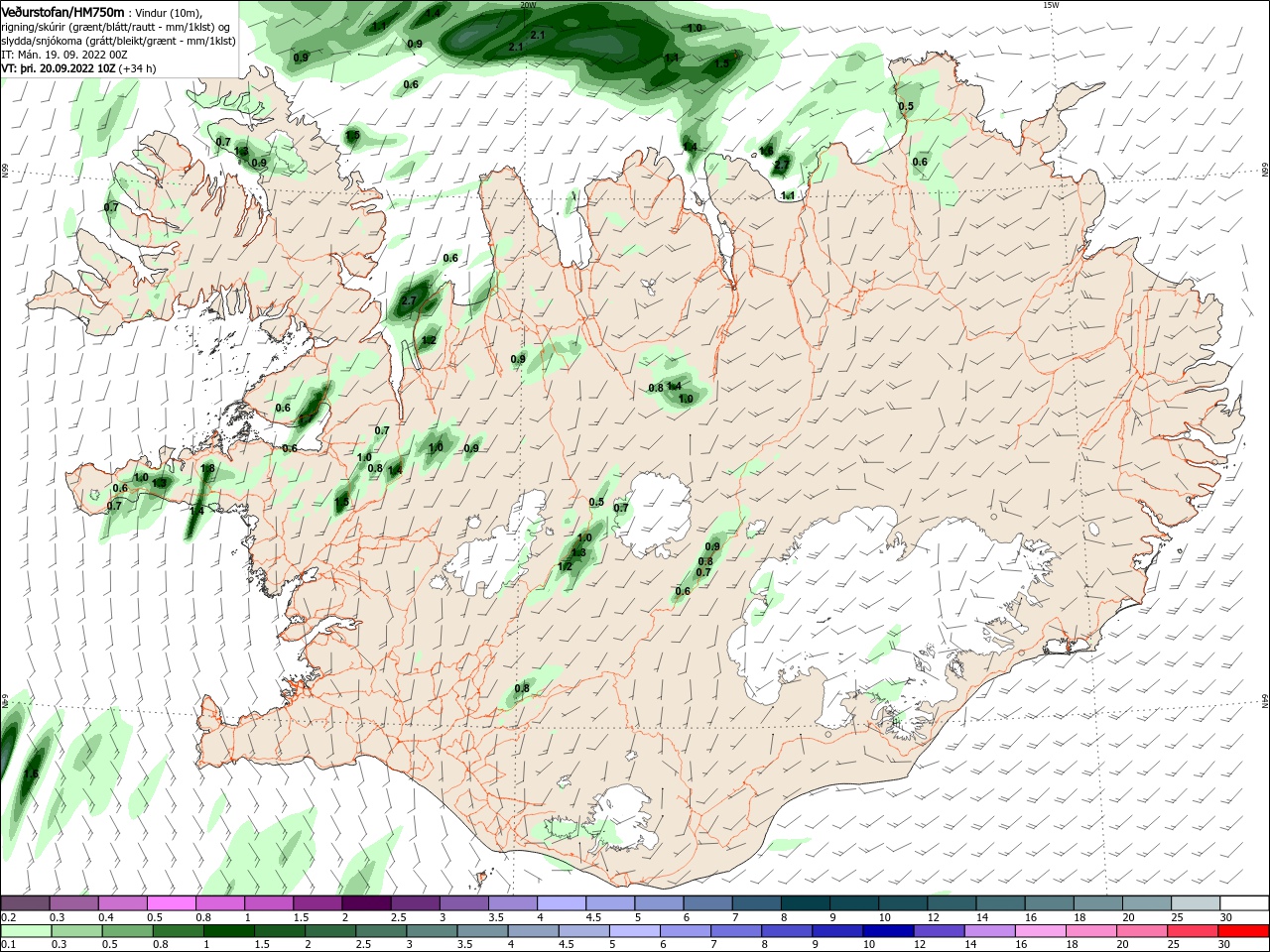1270x952 pixels.
Task: Click the 1.8 precipitation value label
Action: click(207, 469)
